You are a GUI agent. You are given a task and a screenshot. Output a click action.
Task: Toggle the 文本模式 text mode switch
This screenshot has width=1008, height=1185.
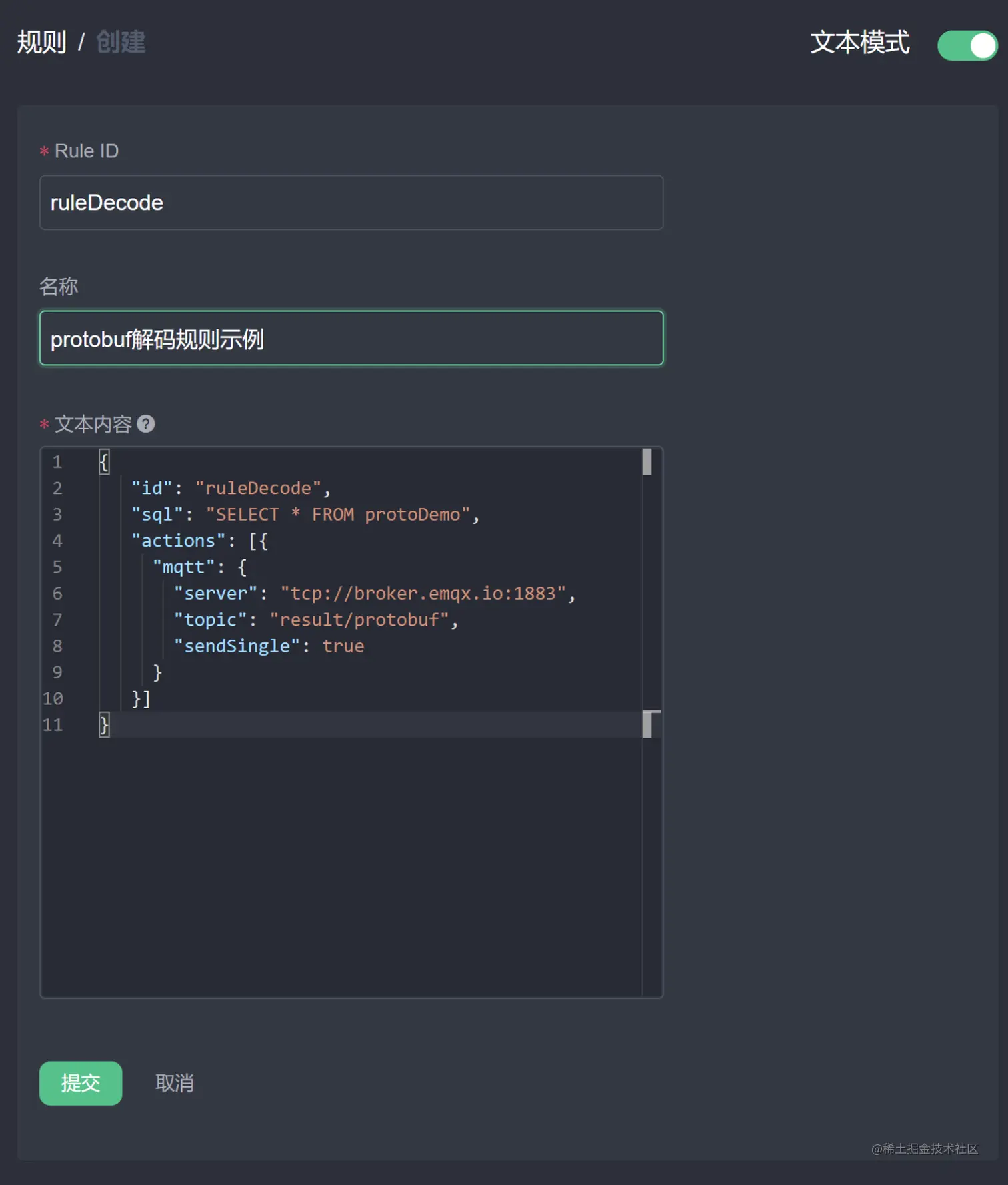point(967,45)
